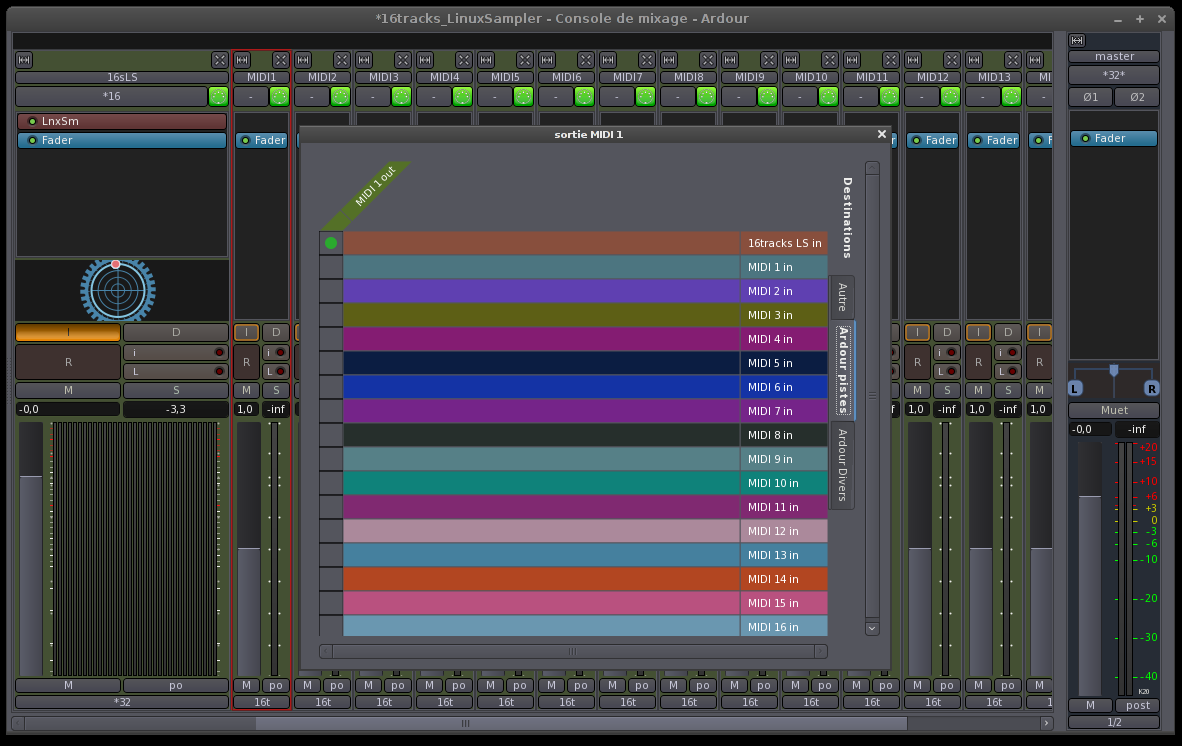Connect MIDI 1 out to MIDI 5 in
Screen dimensions: 1182x746
(331, 363)
